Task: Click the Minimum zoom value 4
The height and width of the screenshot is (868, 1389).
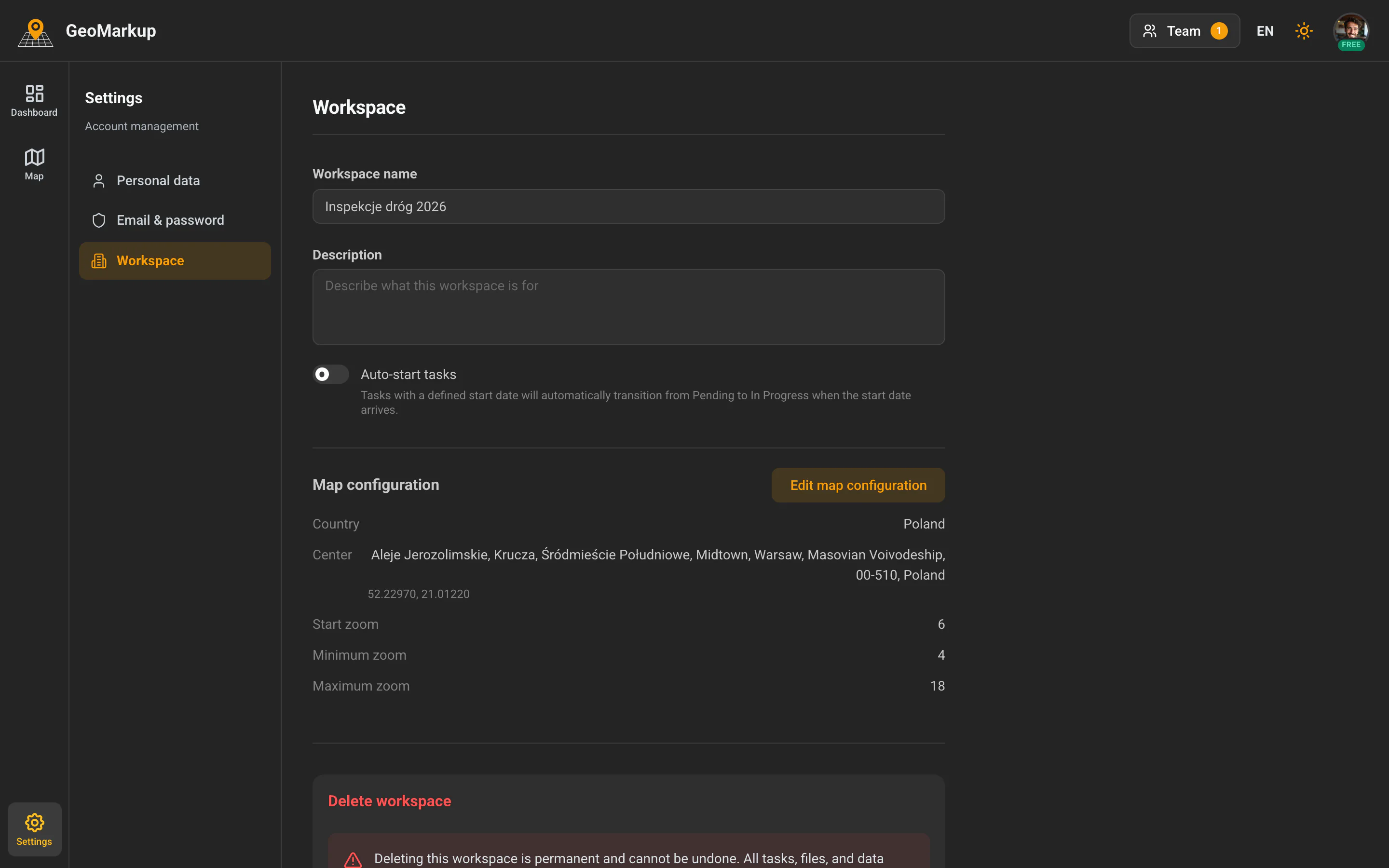Action: click(x=941, y=655)
